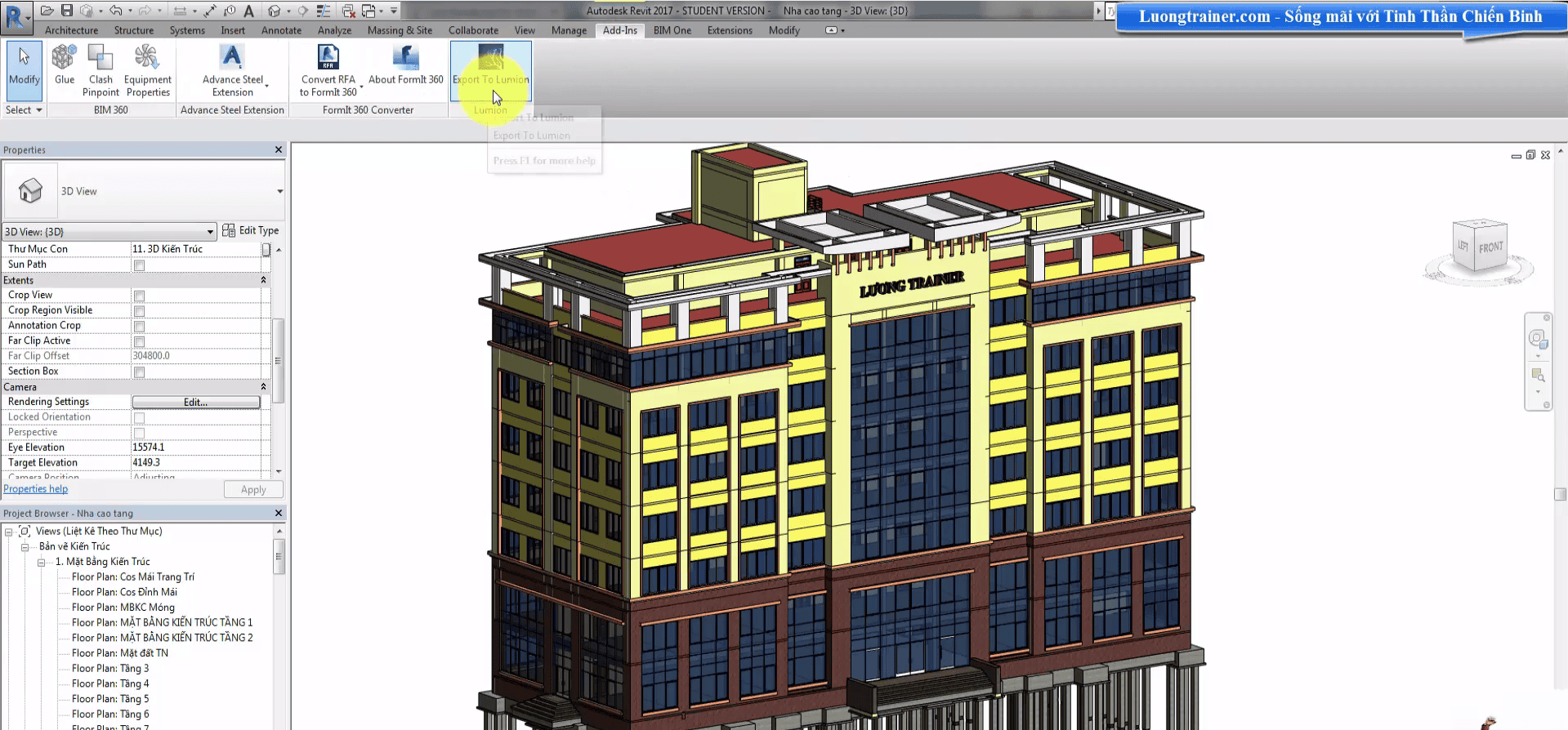Open the 3D View type selector dropdown

coord(279,191)
